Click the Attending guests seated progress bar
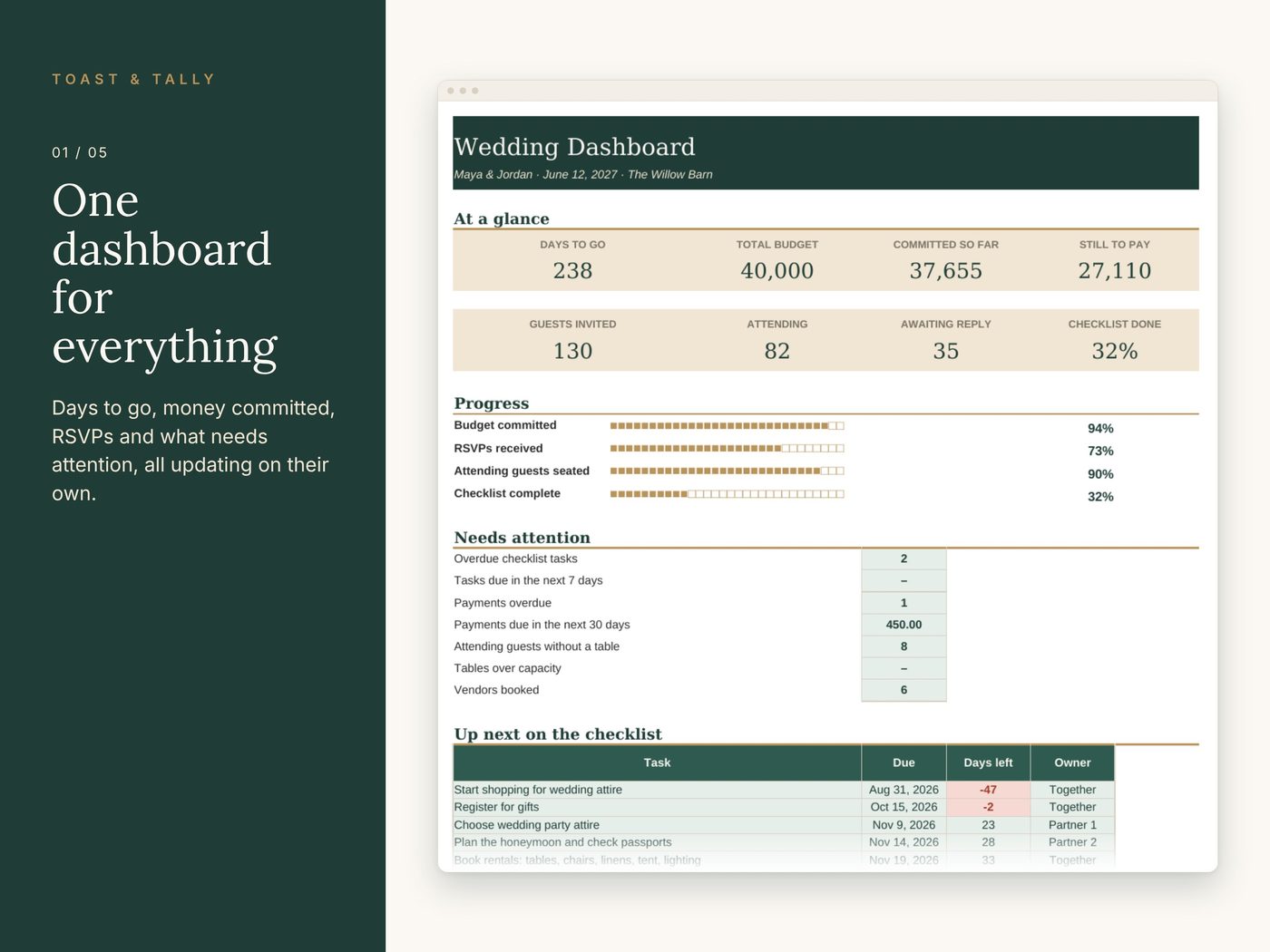The image size is (1270, 952). click(x=727, y=471)
